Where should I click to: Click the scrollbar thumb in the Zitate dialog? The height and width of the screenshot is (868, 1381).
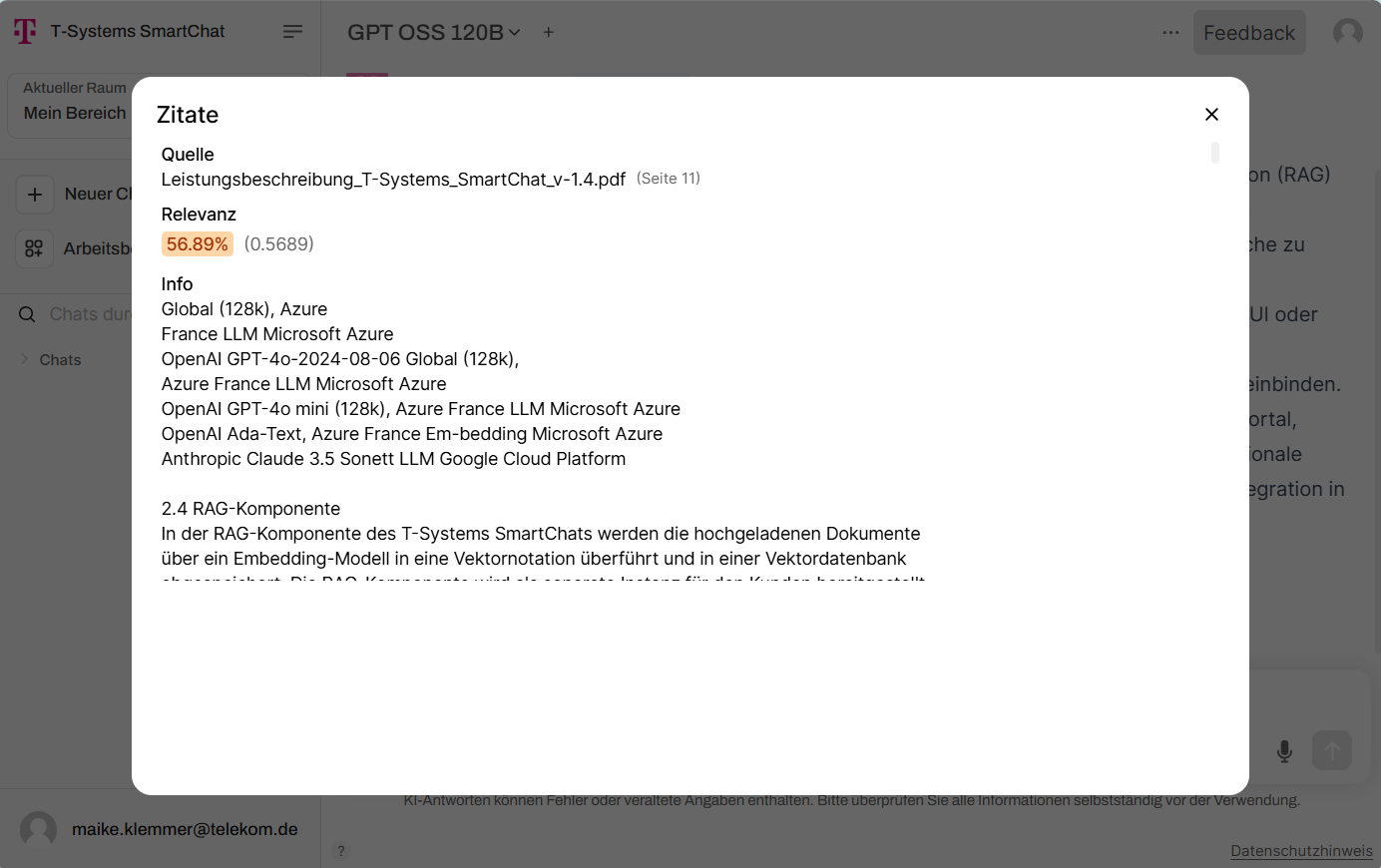click(x=1214, y=153)
